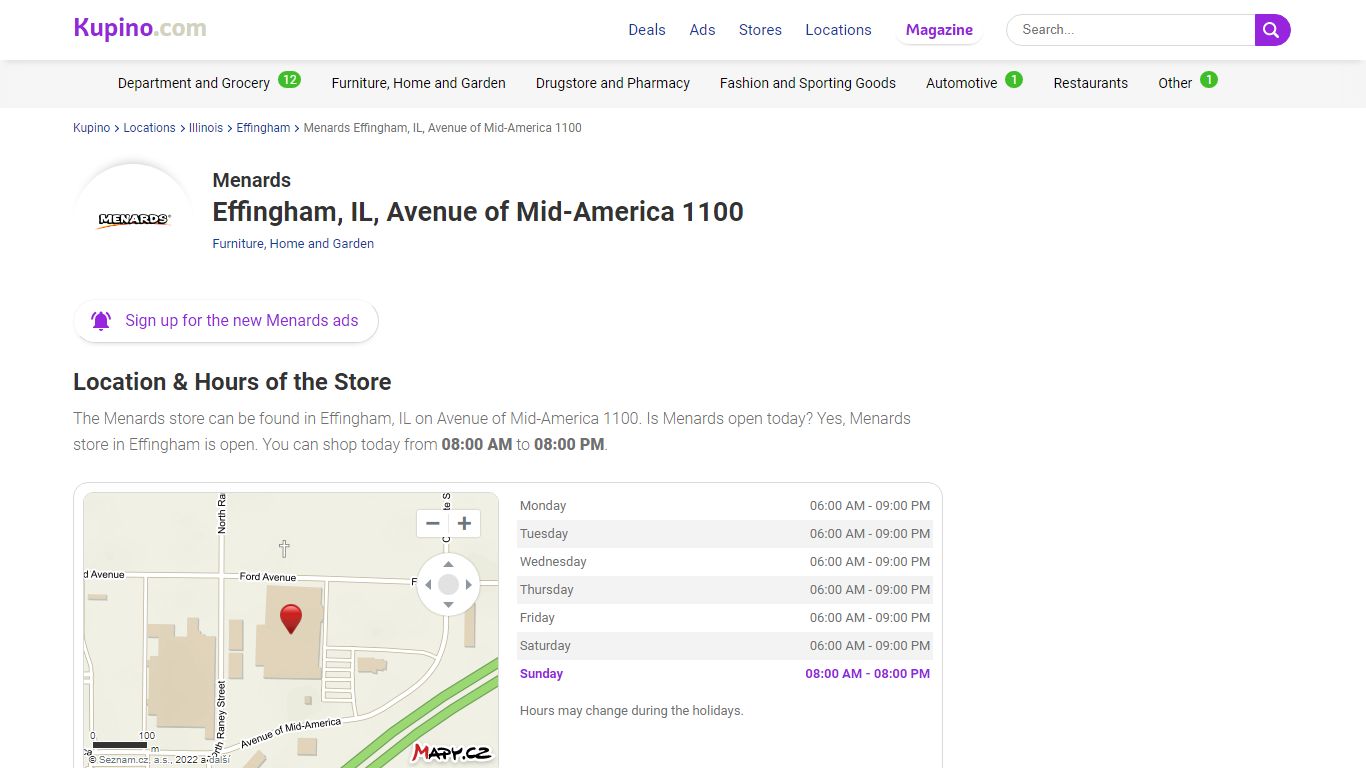Open the Stores menu item
Image resolution: width=1366 pixels, height=768 pixels.
click(x=760, y=30)
